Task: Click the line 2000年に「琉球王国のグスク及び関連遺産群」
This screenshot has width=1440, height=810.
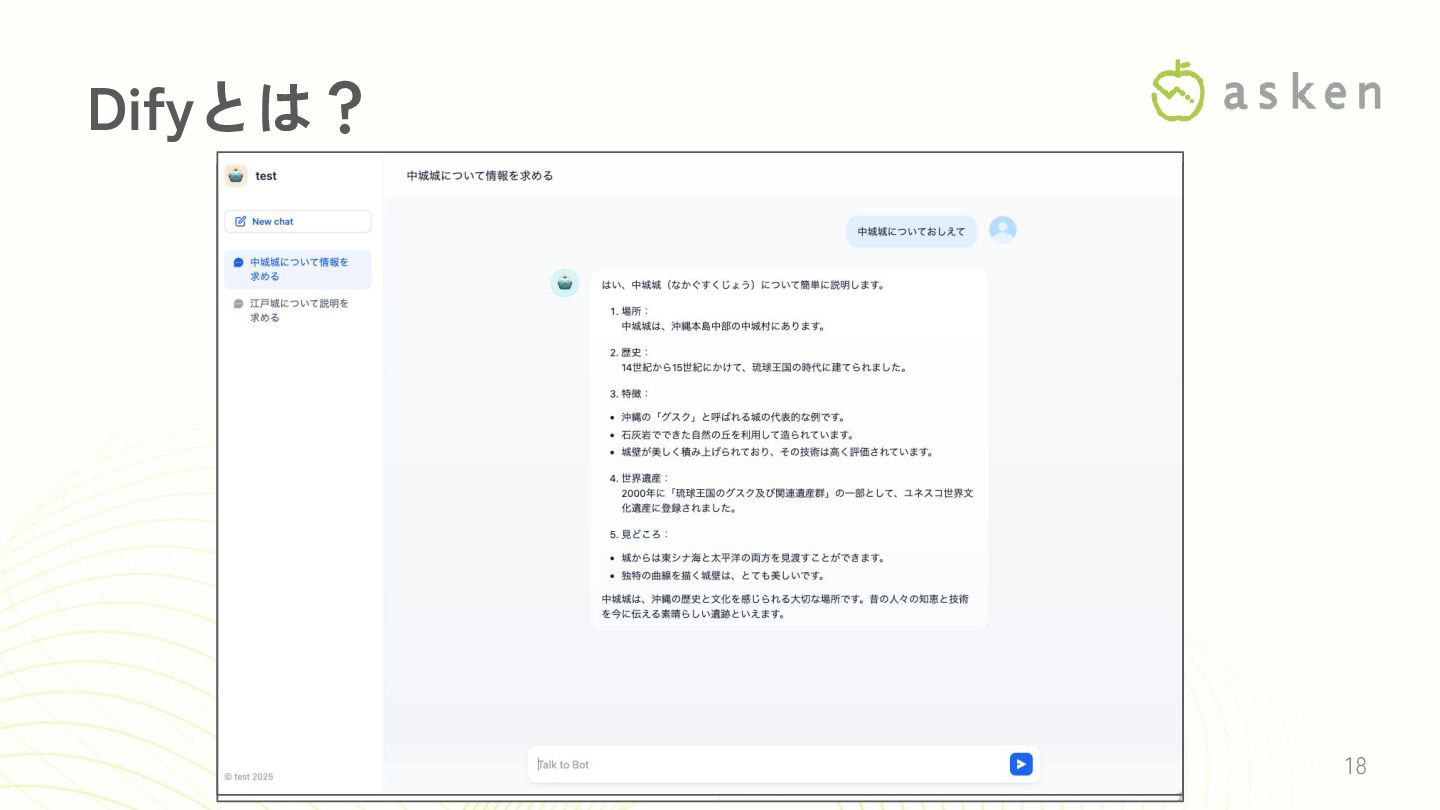Action: (797, 501)
